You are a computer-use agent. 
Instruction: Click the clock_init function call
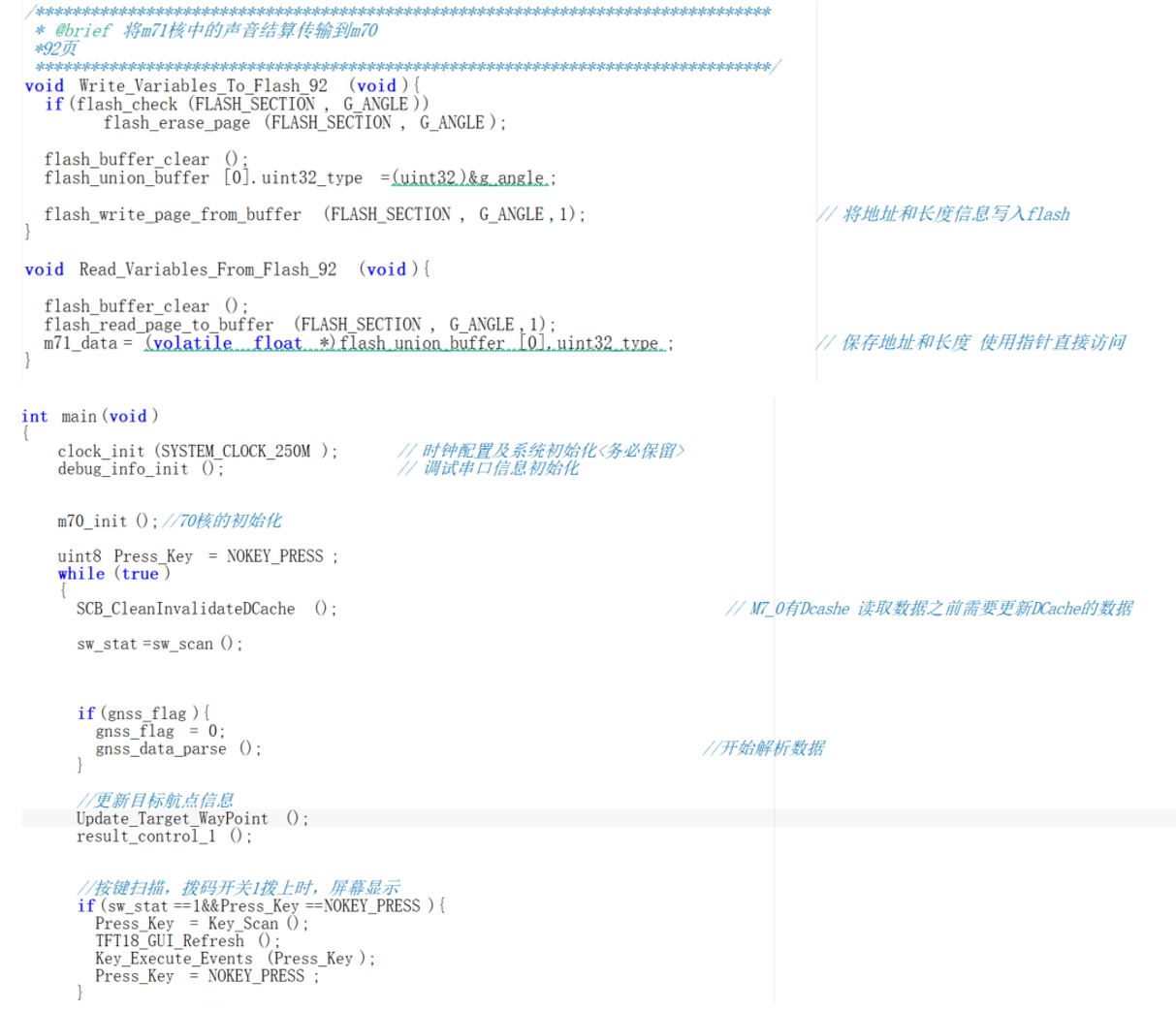coord(100,452)
